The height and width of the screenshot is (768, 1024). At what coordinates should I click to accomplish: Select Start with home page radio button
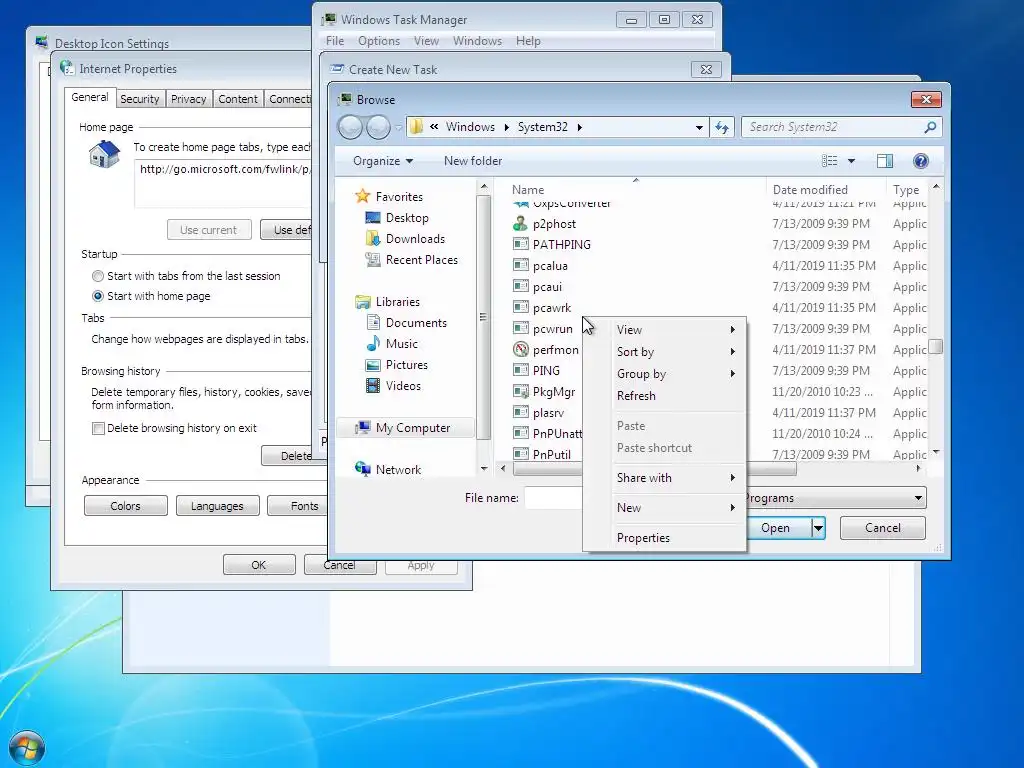point(98,296)
